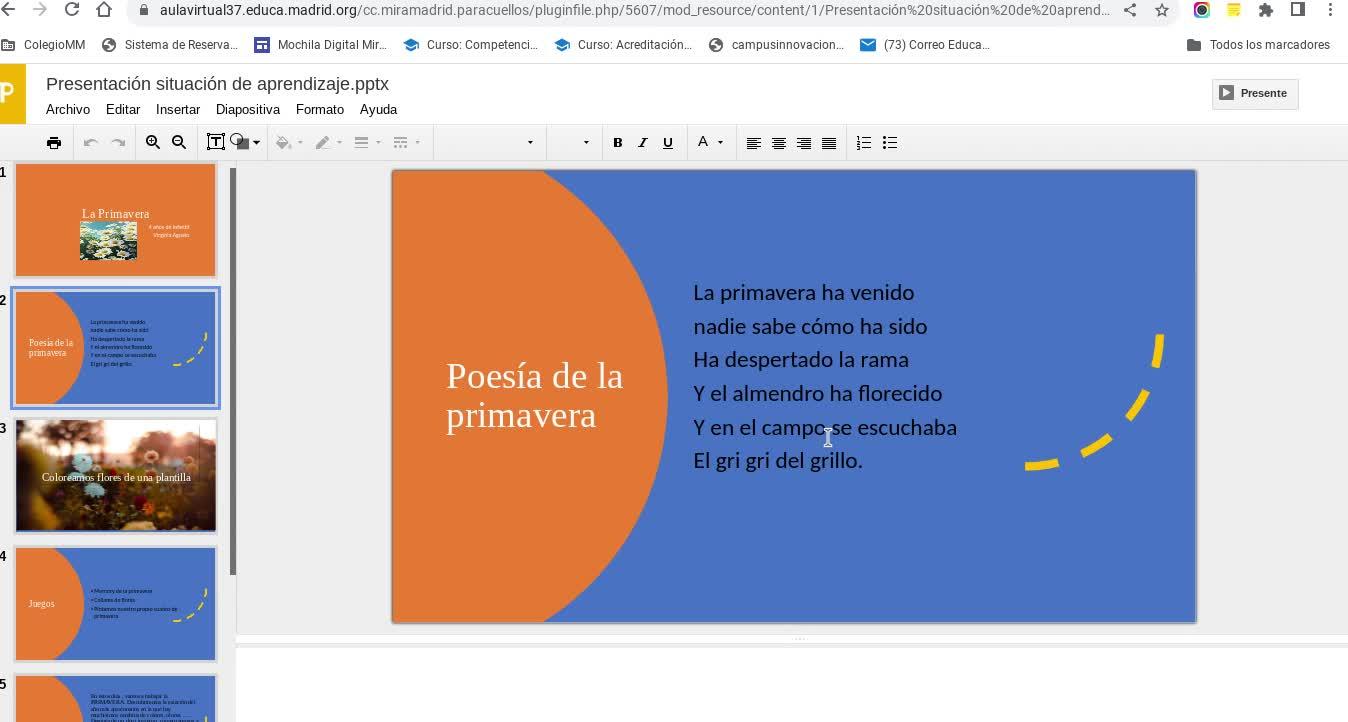
Task: Open the Diapositiva menu
Action: (248, 109)
